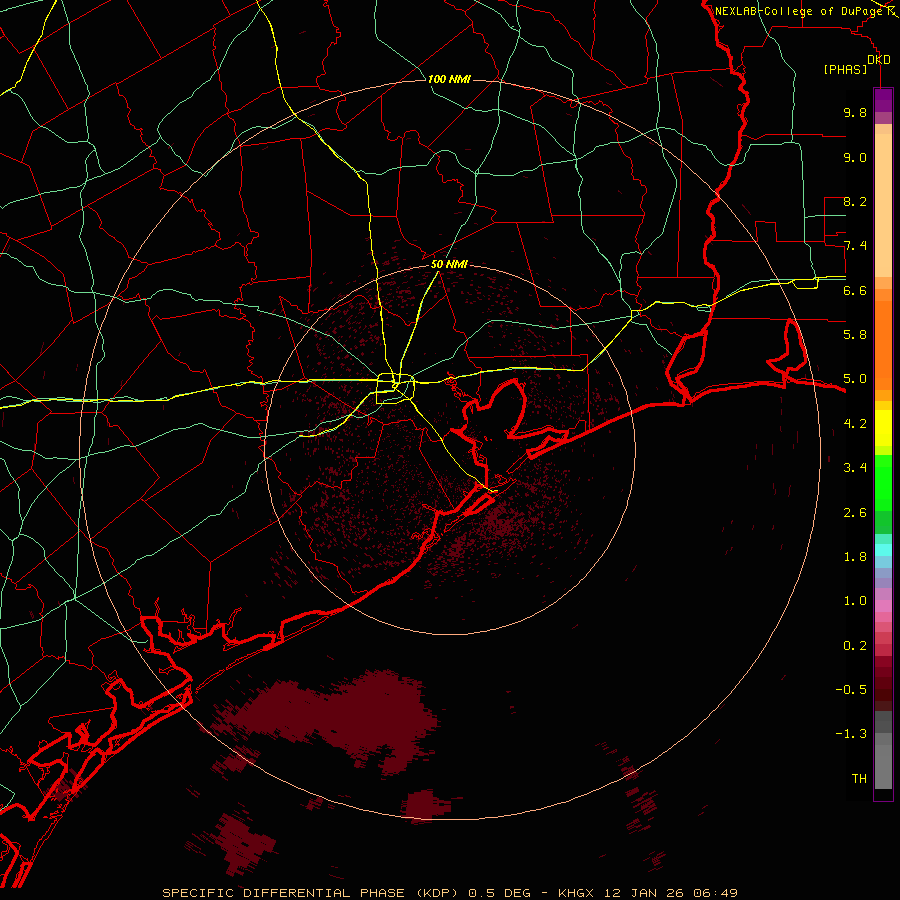Image resolution: width=900 pixels, height=900 pixels.
Task: Click the 5.0 color scale label
Action: point(855,379)
